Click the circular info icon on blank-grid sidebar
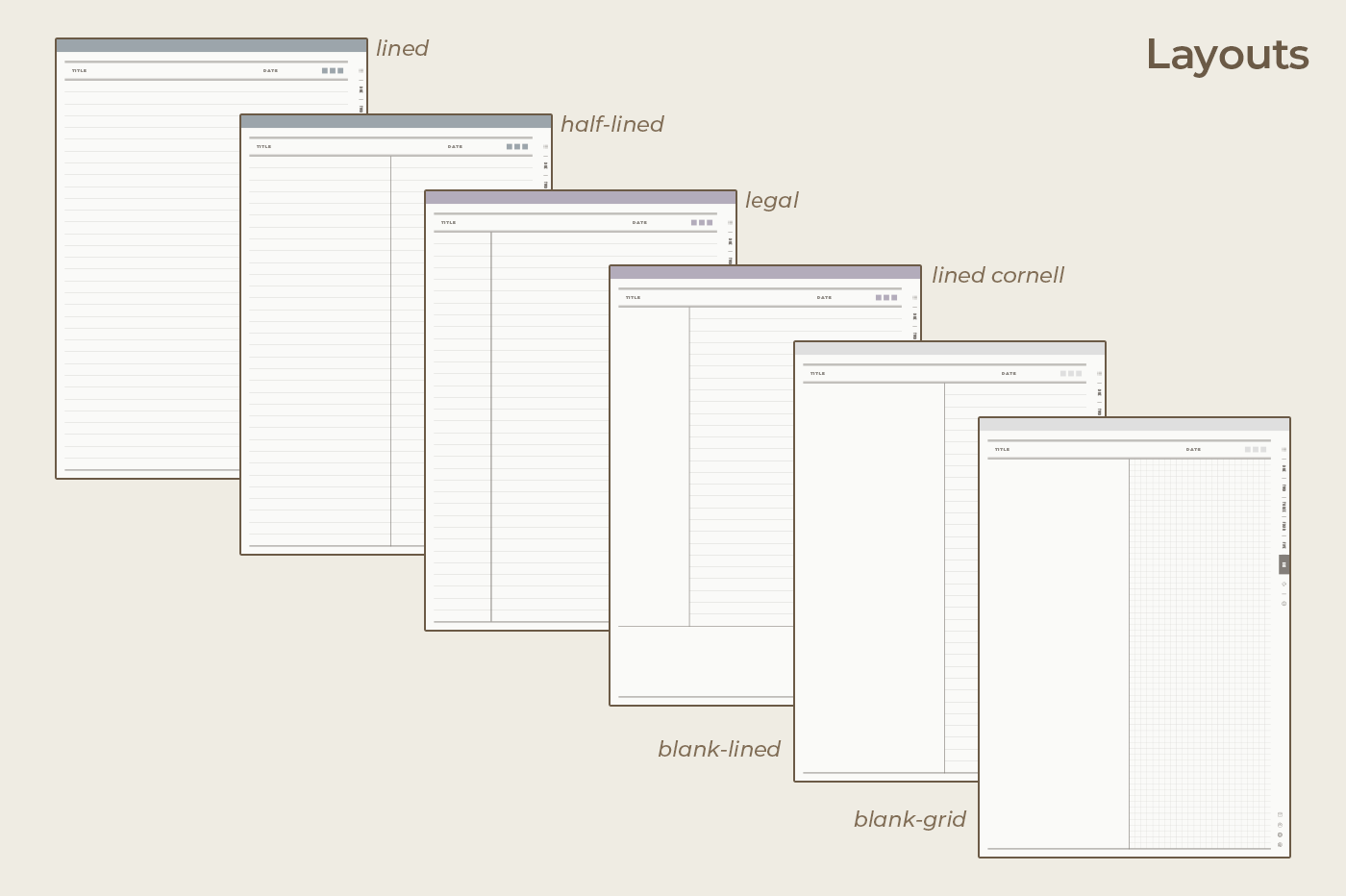 [x=1284, y=604]
